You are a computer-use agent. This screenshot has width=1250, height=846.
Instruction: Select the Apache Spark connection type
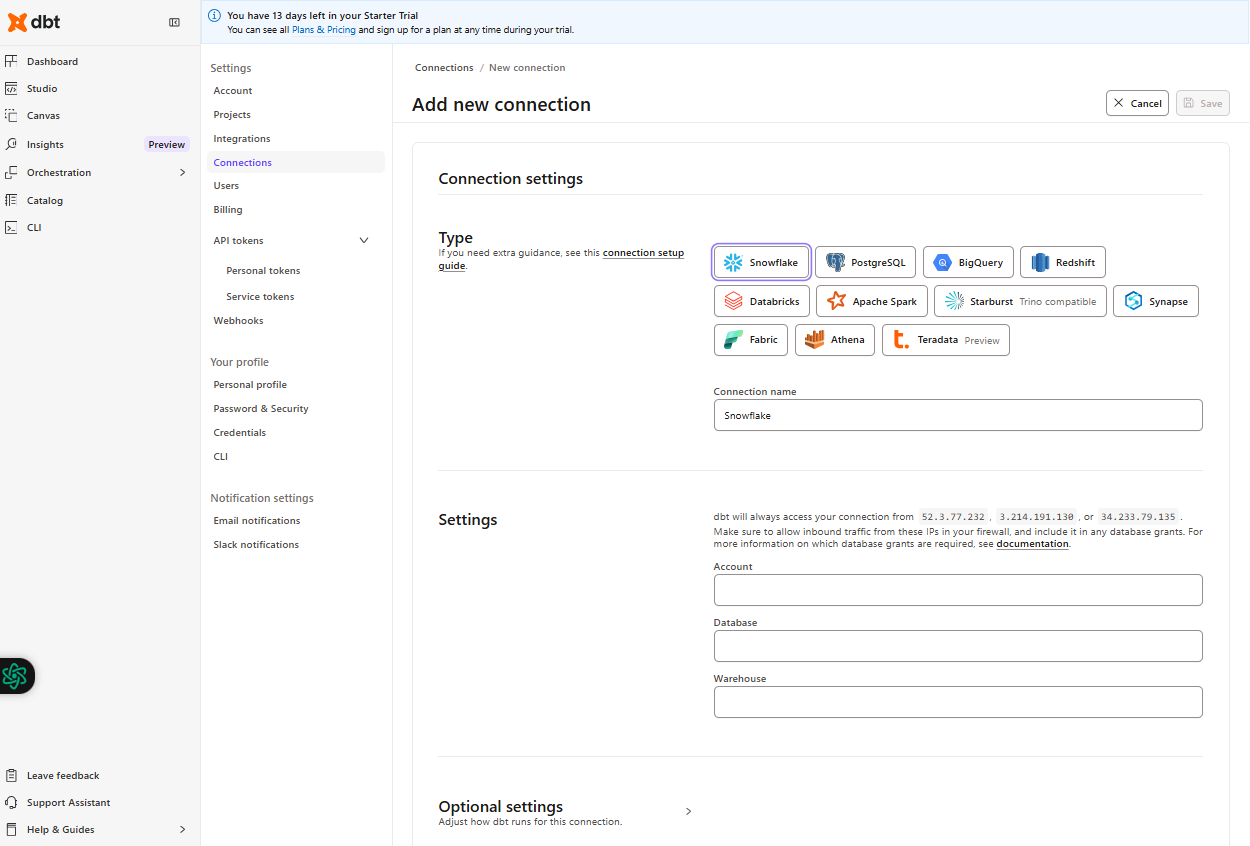click(872, 301)
